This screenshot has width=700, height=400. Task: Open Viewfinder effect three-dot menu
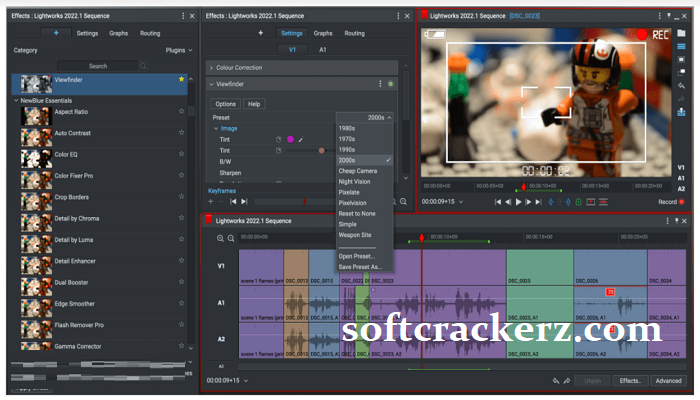pyautogui.click(x=380, y=84)
